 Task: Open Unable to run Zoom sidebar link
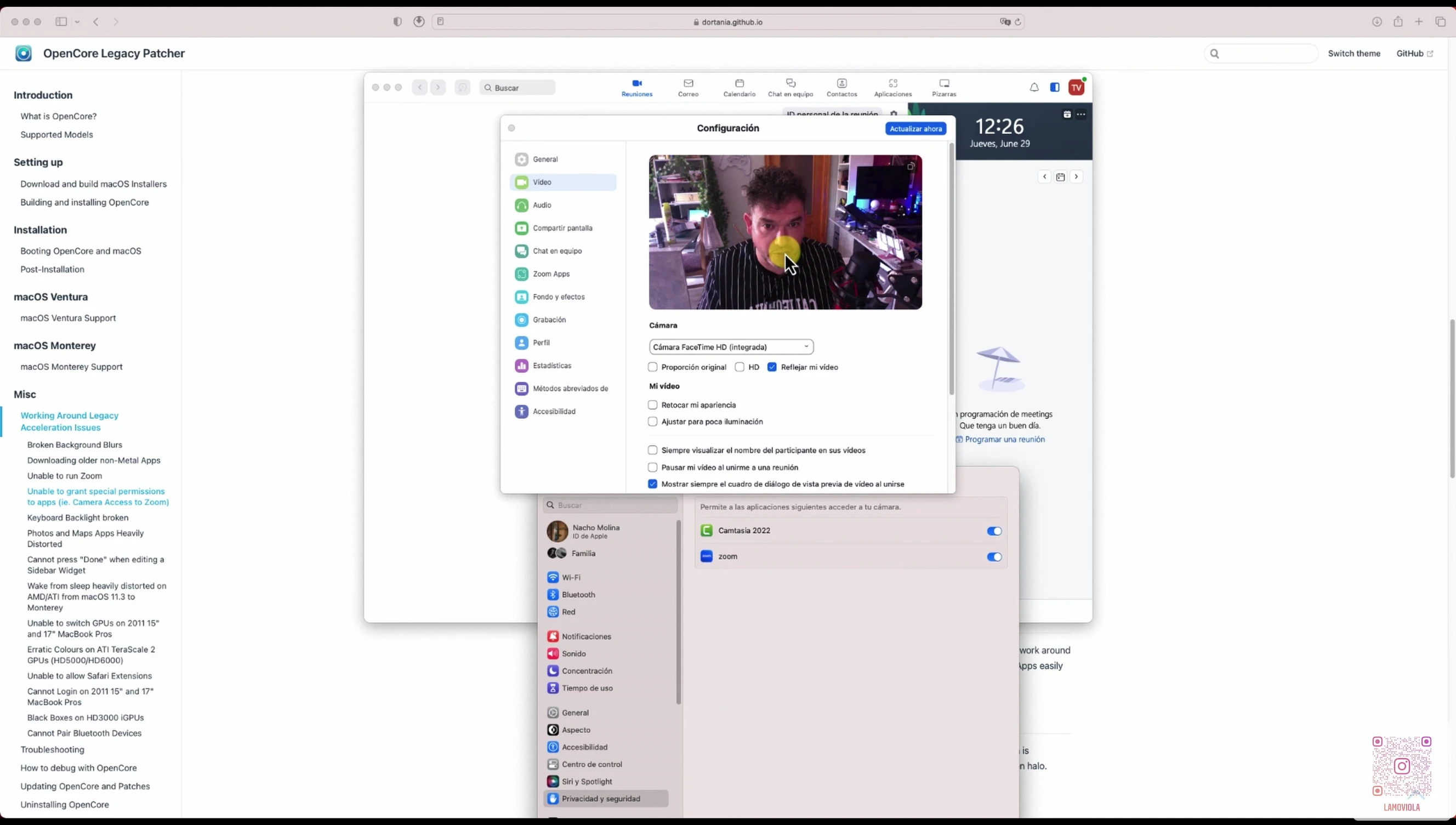click(x=65, y=476)
